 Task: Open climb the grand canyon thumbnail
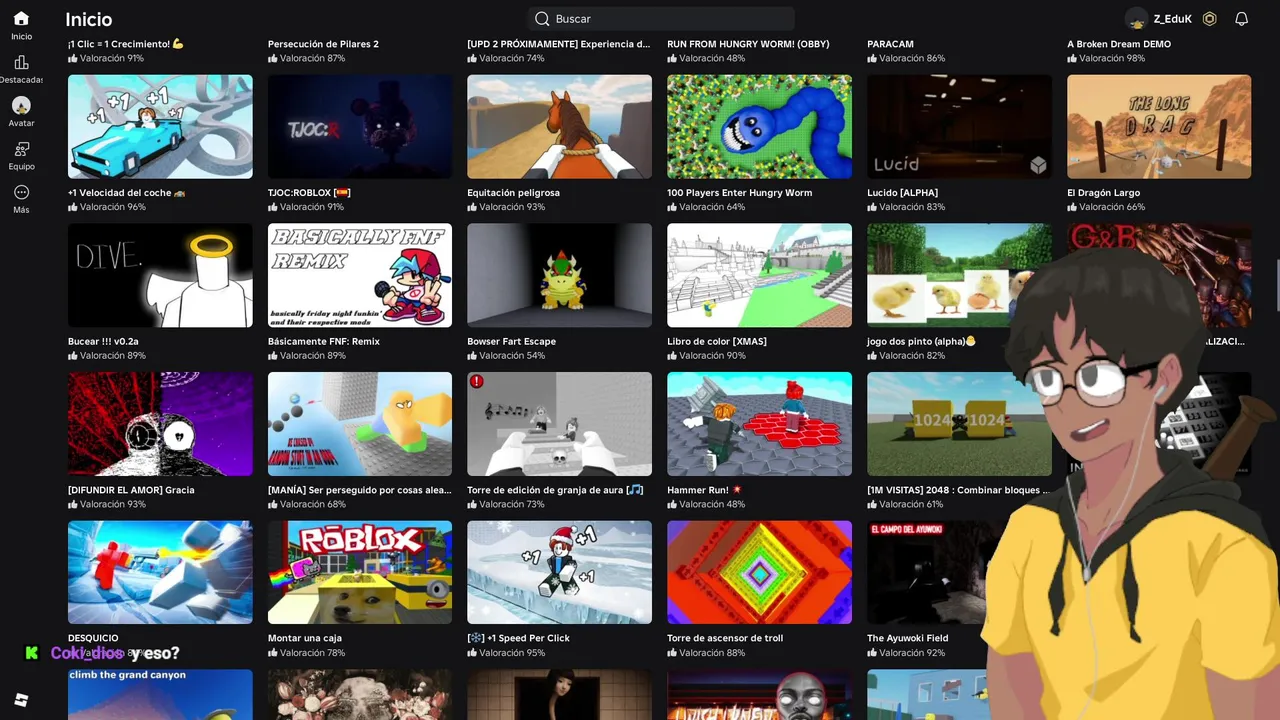[160, 694]
